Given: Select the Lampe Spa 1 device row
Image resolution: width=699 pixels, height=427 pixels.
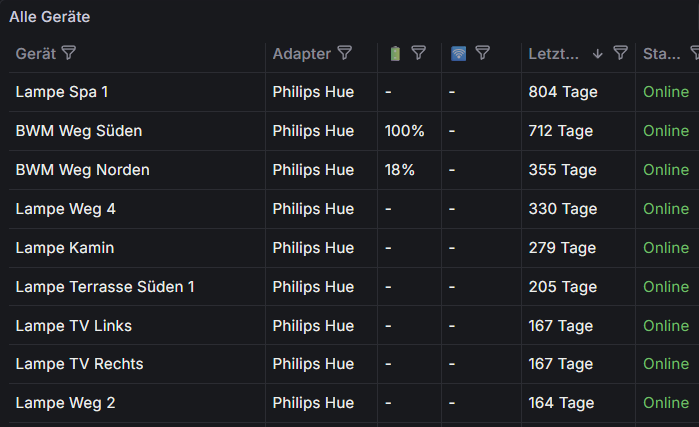Looking at the screenshot, I should [62, 92].
